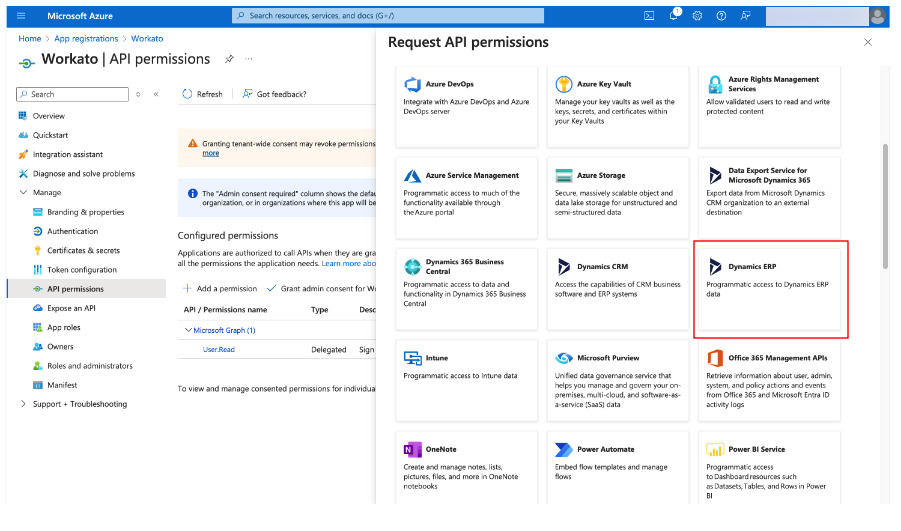Image resolution: width=901 pixels, height=531 pixels.
Task: Open the hamburger portal menu
Action: coord(22,16)
